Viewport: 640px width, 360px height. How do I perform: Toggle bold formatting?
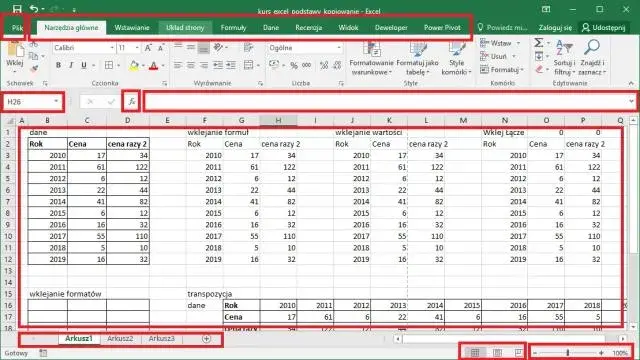[x=58, y=65]
